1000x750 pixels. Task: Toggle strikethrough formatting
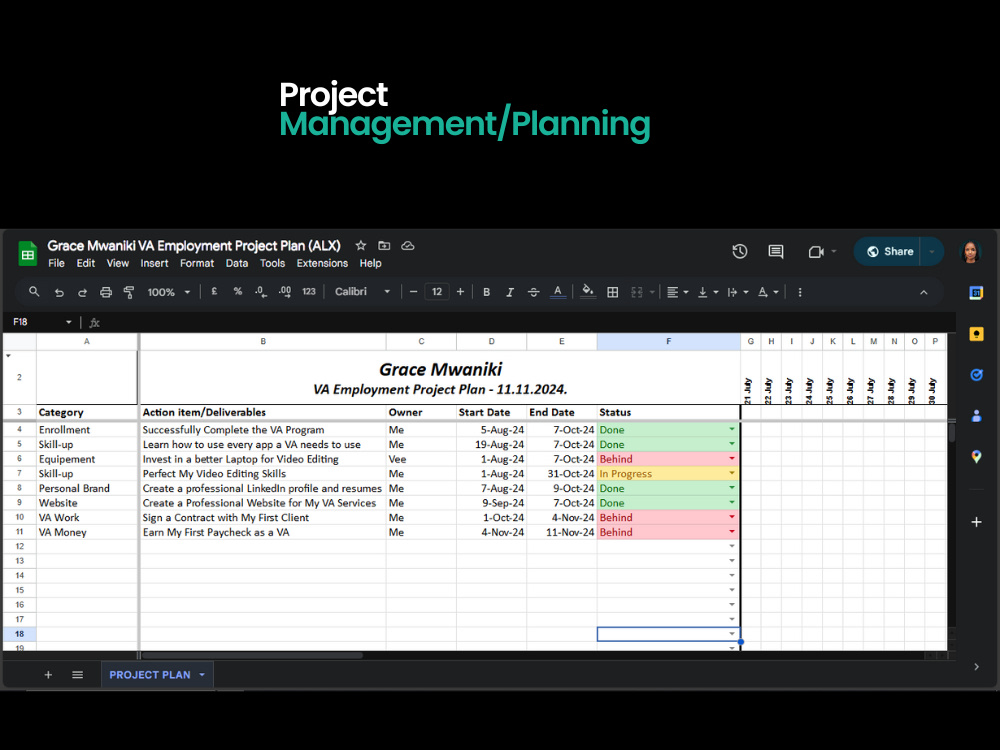point(533,292)
